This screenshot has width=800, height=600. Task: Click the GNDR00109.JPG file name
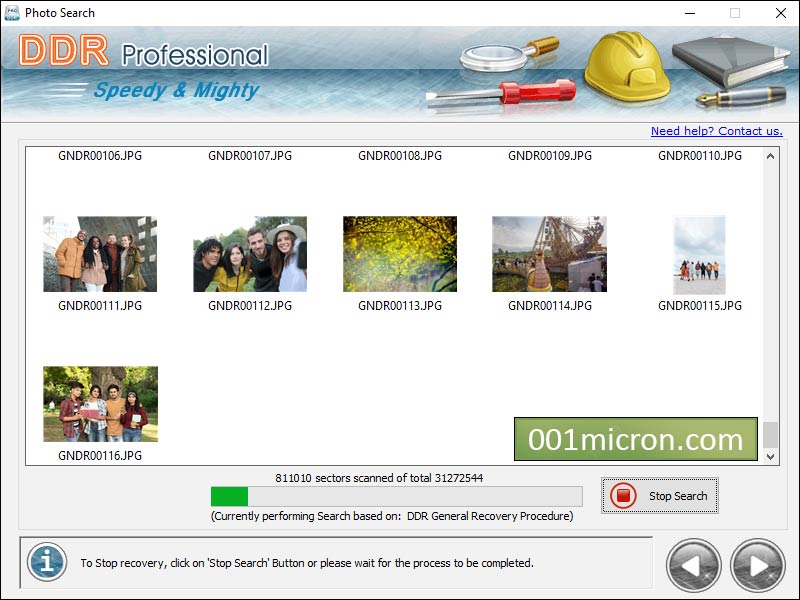tap(550, 156)
